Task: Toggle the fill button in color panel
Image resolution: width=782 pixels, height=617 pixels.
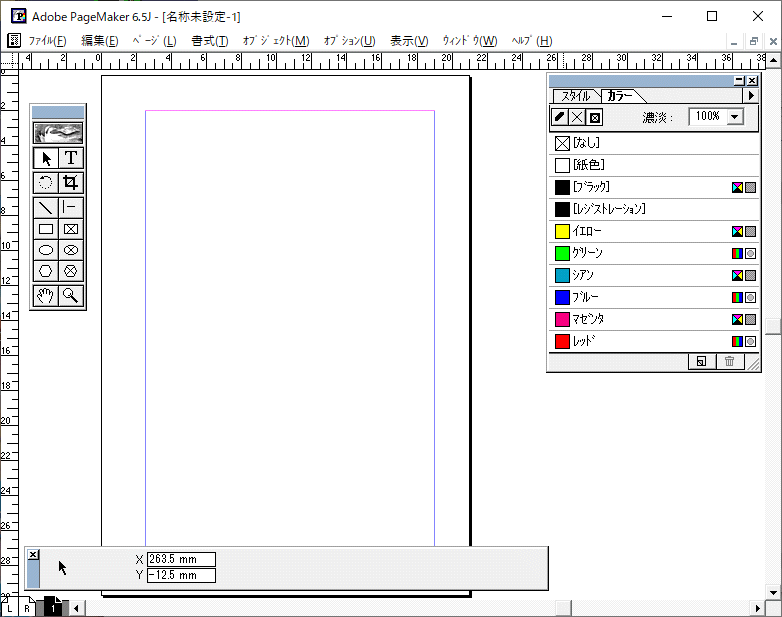Action: (576, 117)
